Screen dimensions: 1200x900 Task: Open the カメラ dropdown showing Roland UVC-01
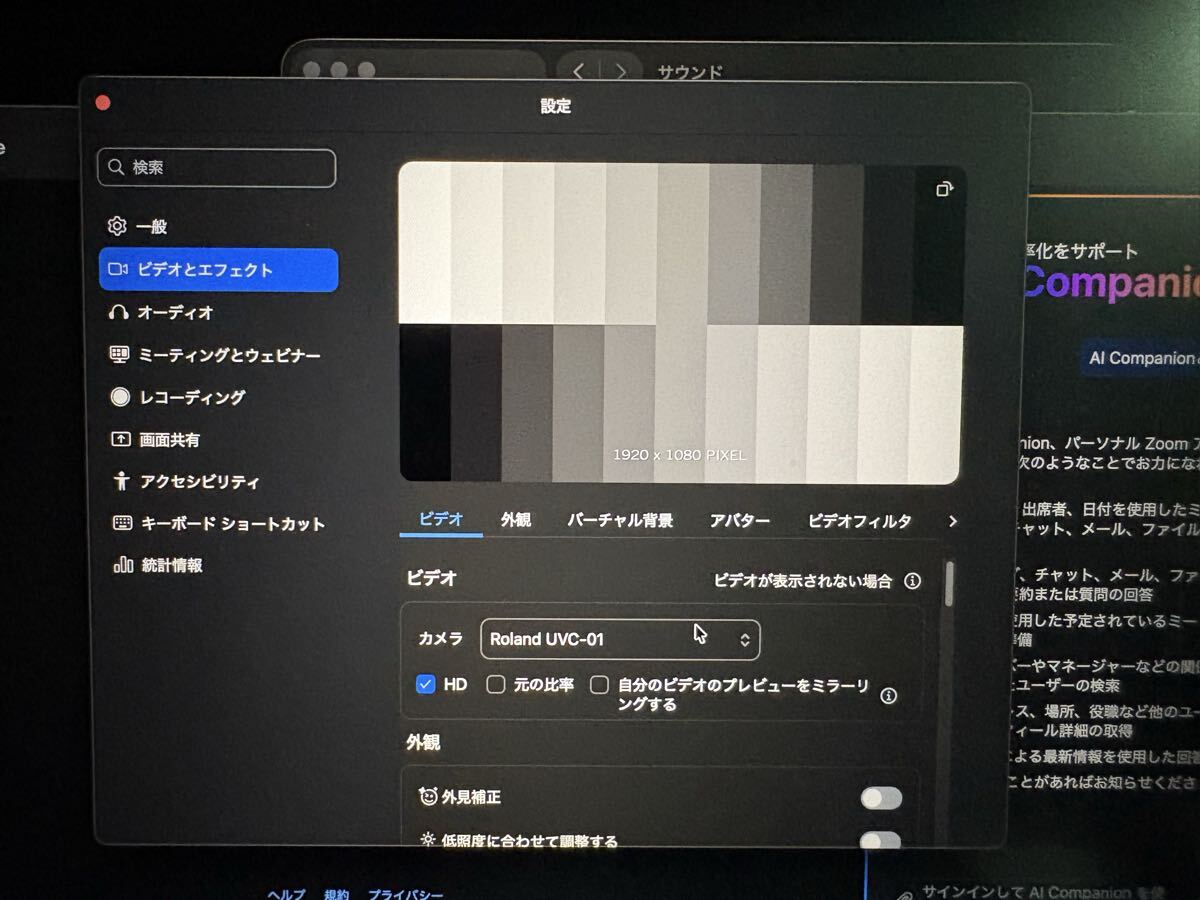tap(620, 639)
